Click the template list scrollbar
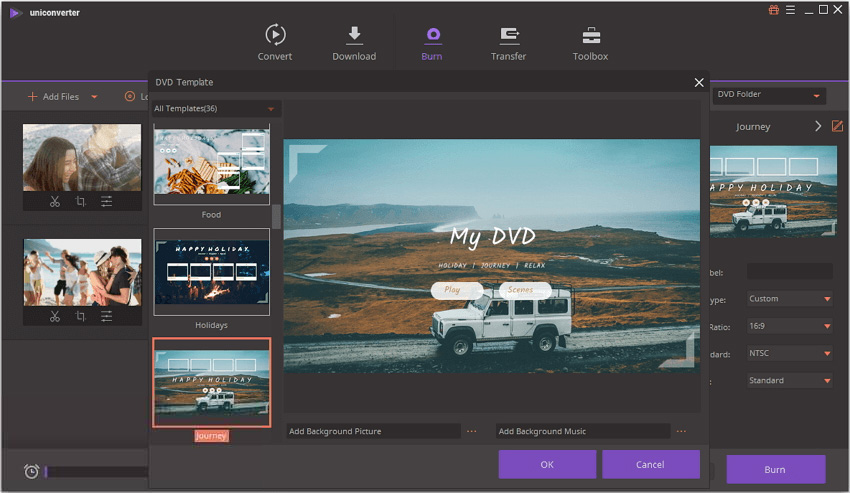Image resolution: width=850 pixels, height=493 pixels. coord(277,216)
